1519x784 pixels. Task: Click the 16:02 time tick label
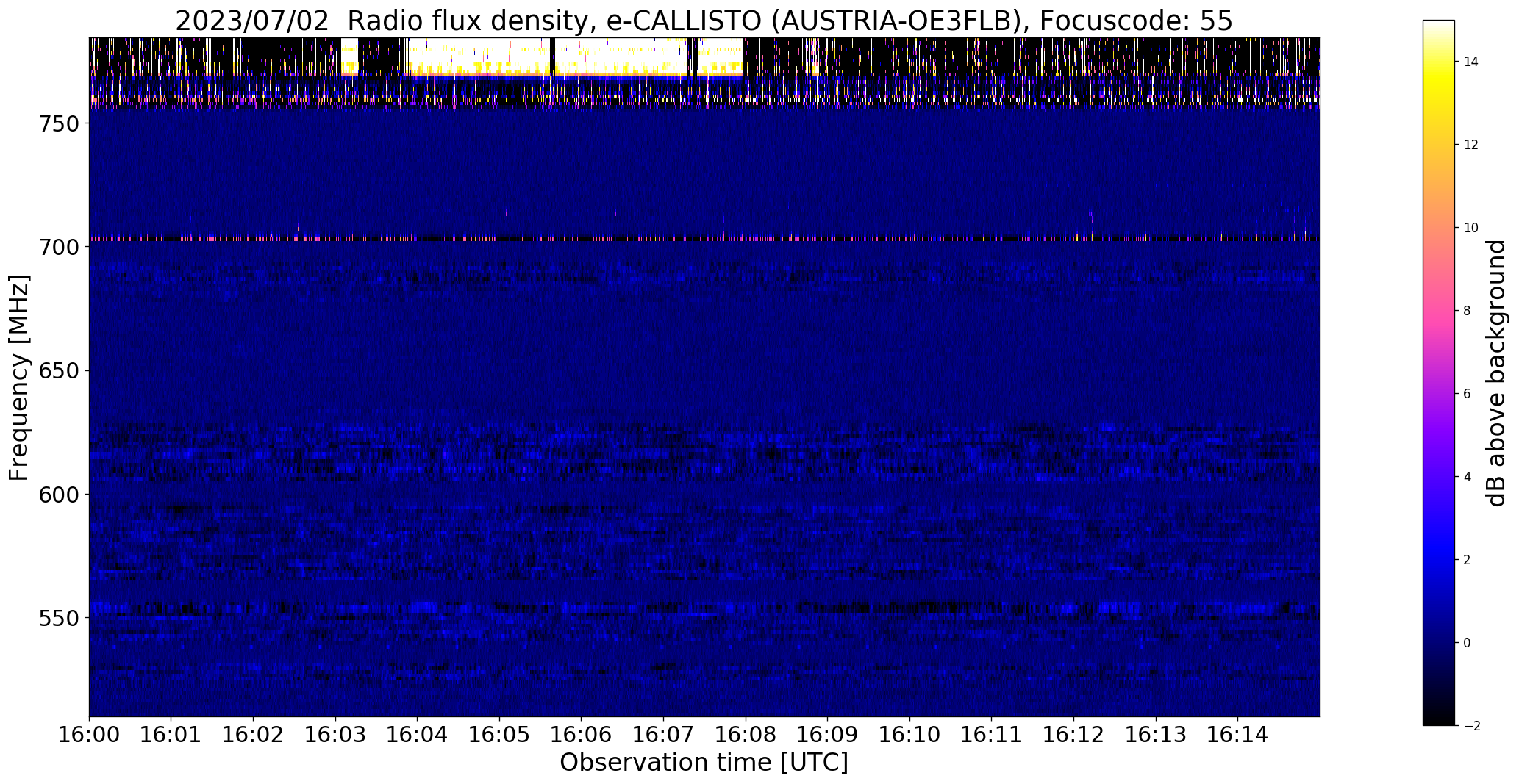pos(253,734)
